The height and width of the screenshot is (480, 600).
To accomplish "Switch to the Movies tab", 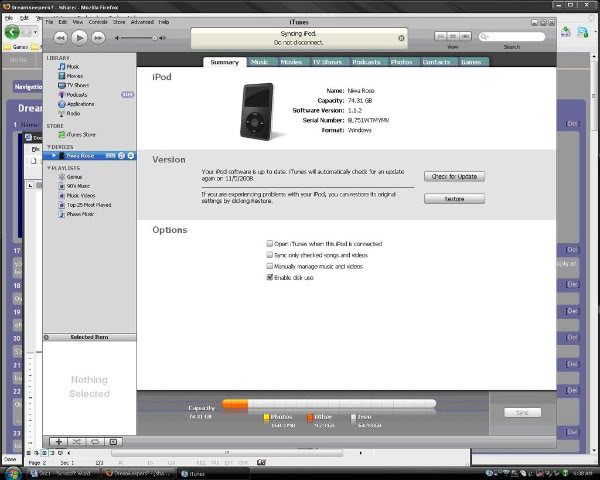I will [291, 62].
